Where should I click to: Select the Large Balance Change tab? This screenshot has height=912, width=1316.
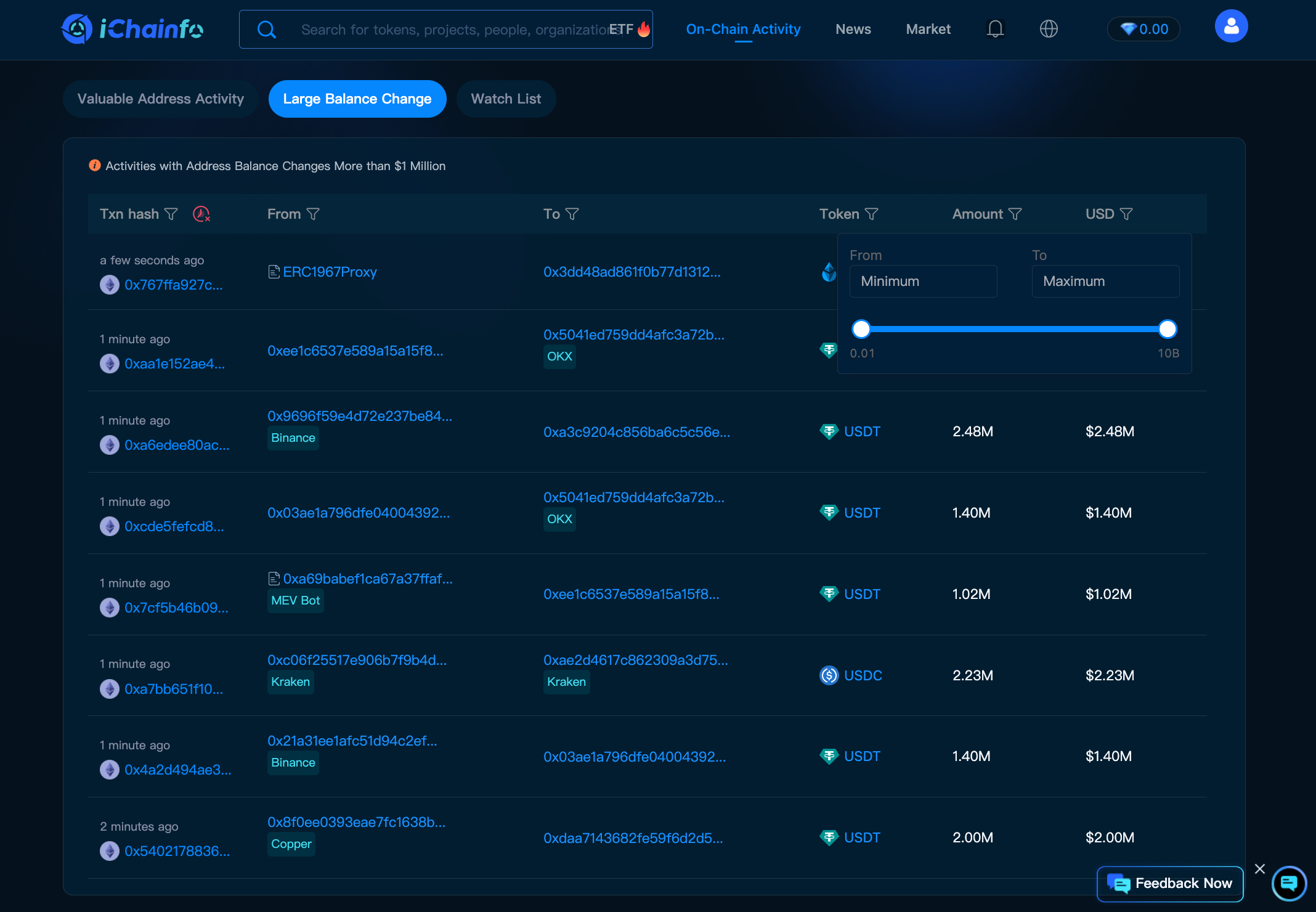coord(357,99)
